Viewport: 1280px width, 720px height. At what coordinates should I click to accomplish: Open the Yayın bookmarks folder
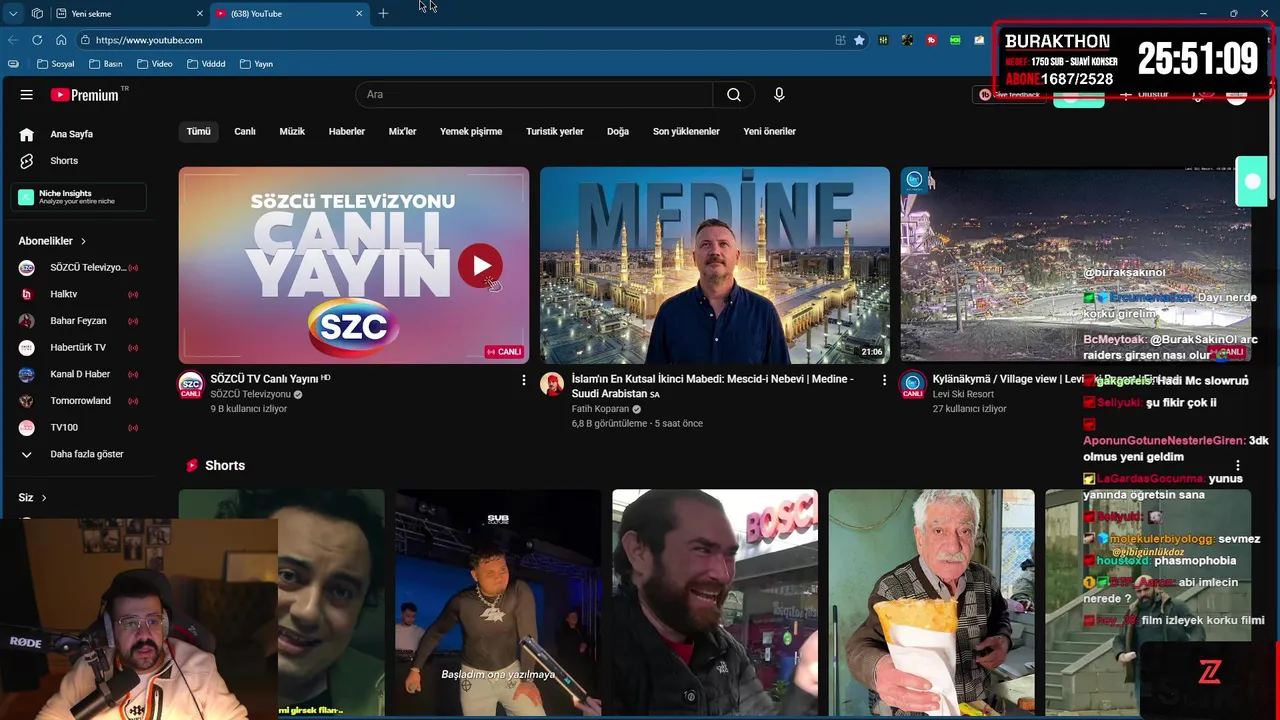pyautogui.click(x=257, y=64)
